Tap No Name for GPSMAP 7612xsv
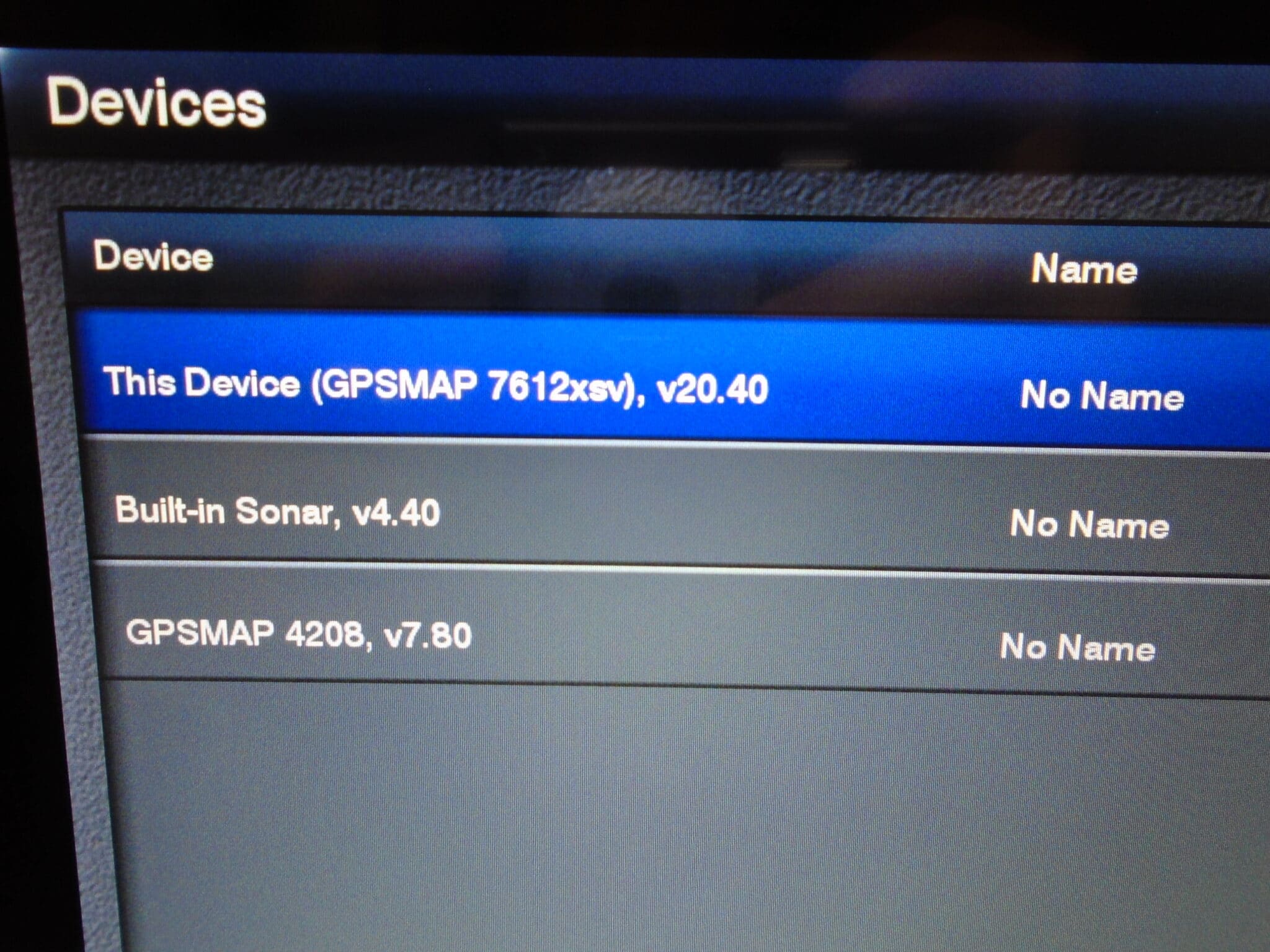This screenshot has width=1270, height=952. pyautogui.click(x=1102, y=395)
